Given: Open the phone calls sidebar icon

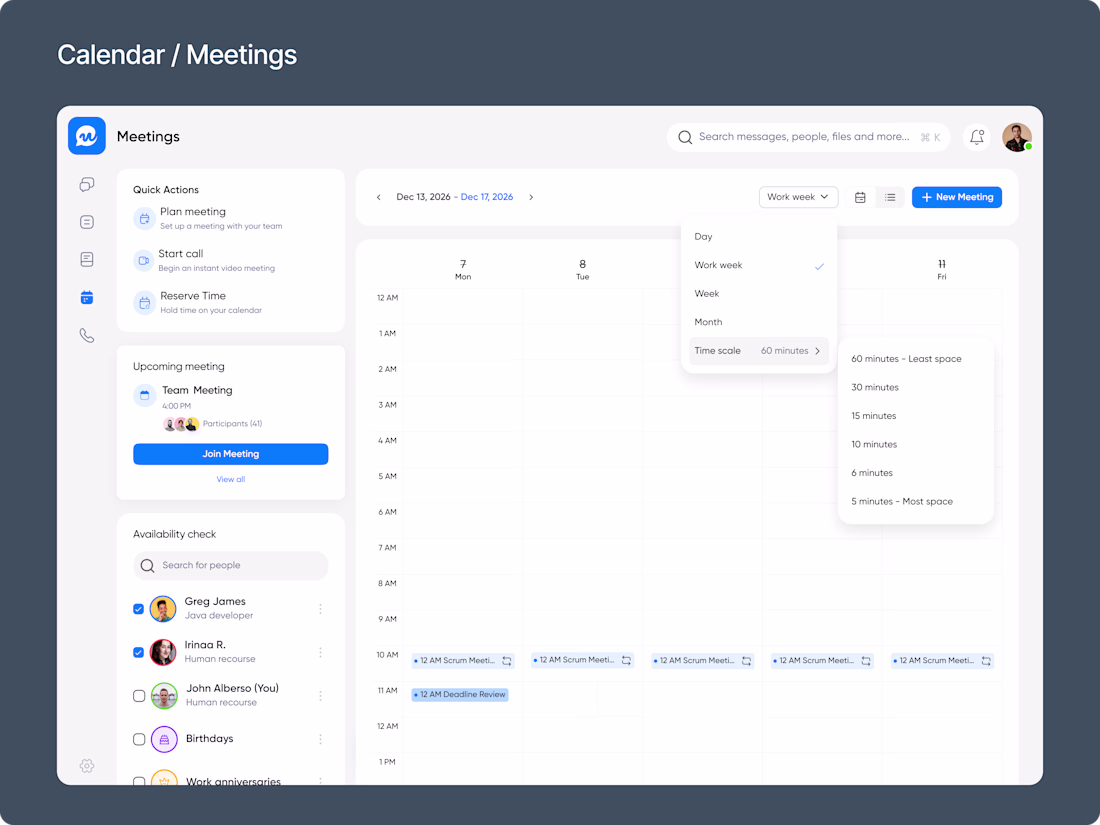Looking at the screenshot, I should coord(87,336).
